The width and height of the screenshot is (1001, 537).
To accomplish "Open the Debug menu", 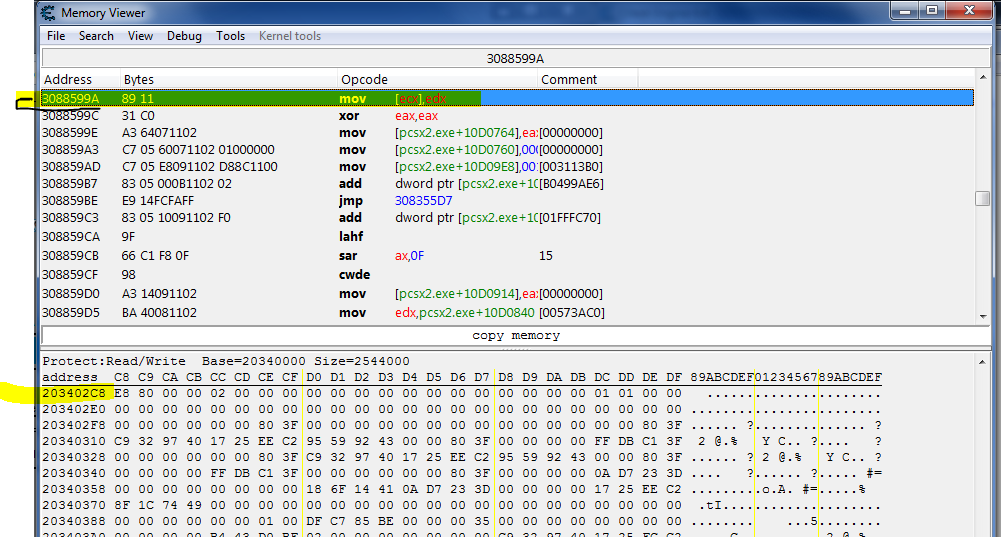I will pos(184,36).
